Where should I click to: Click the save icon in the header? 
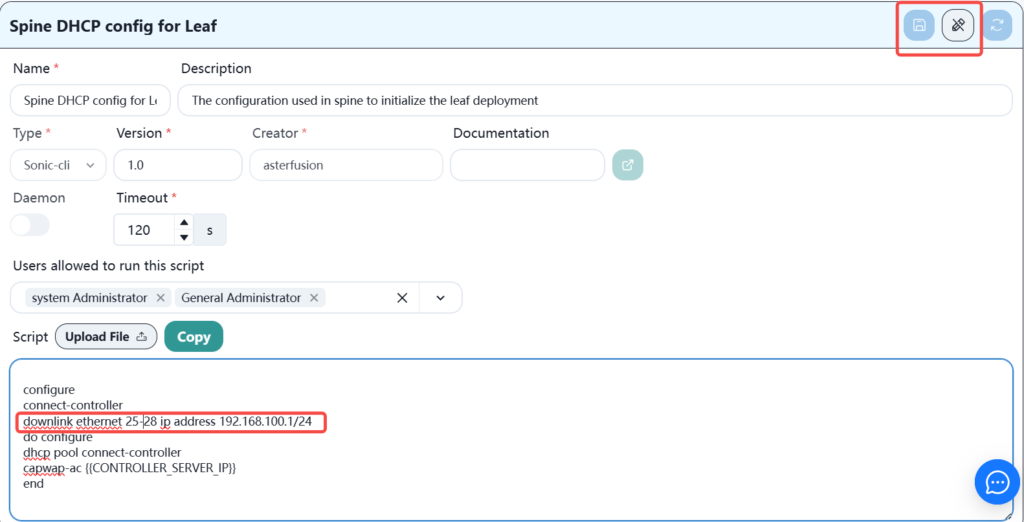(919, 26)
